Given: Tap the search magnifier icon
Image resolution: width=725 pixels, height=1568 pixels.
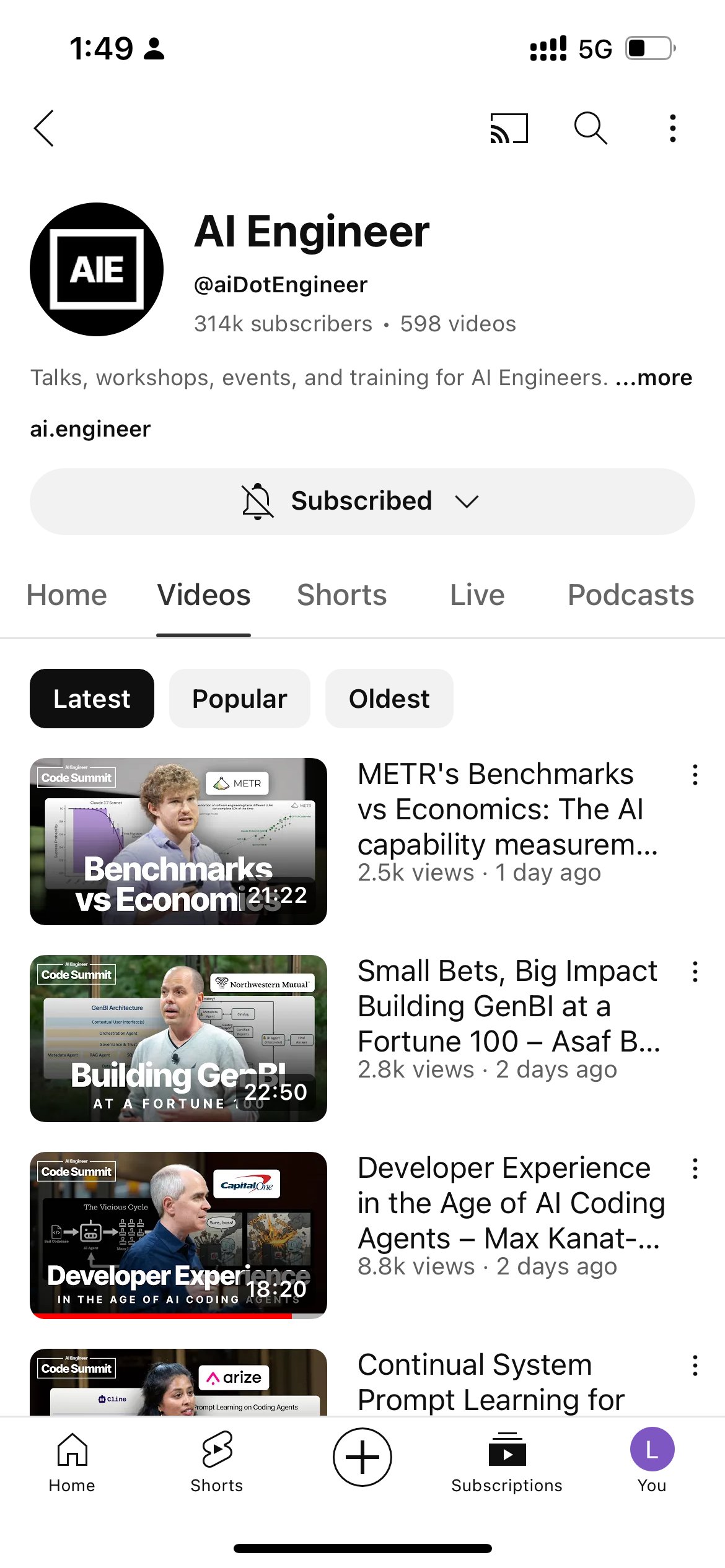Looking at the screenshot, I should [x=591, y=128].
